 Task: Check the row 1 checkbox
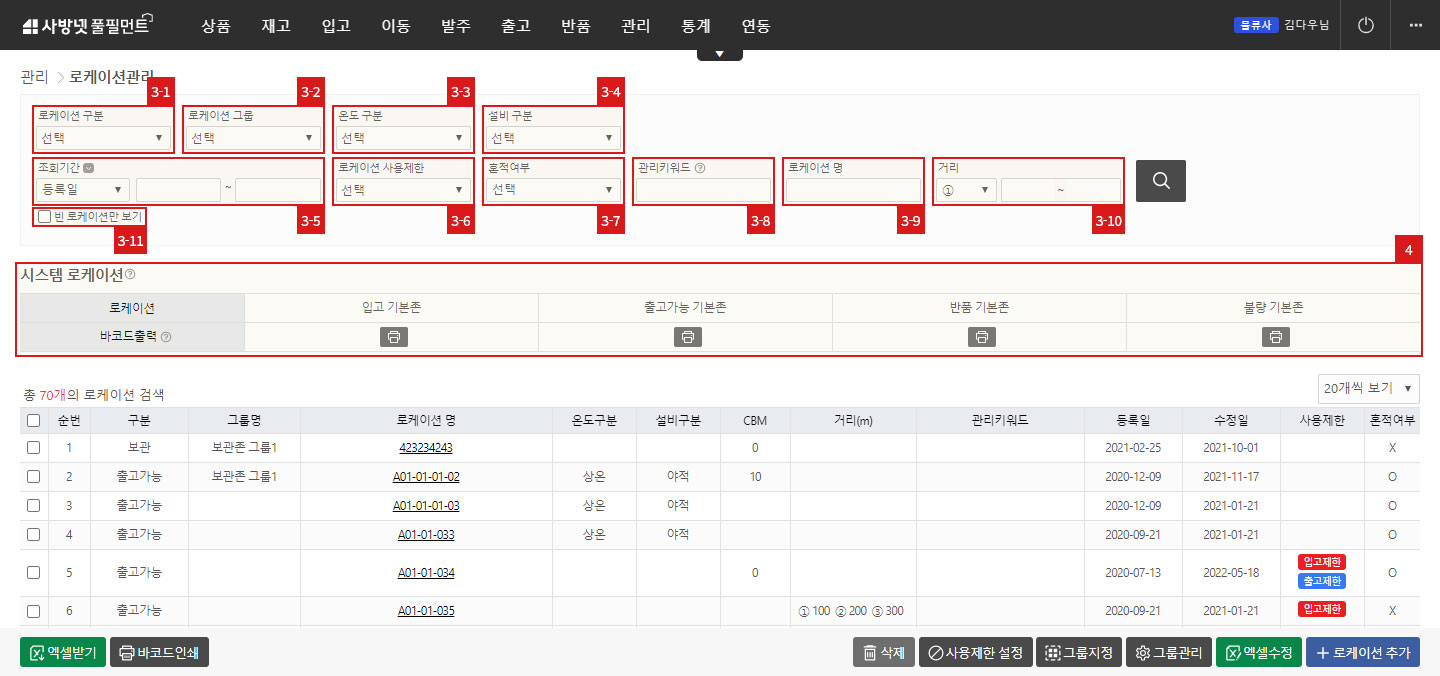[x=33, y=448]
